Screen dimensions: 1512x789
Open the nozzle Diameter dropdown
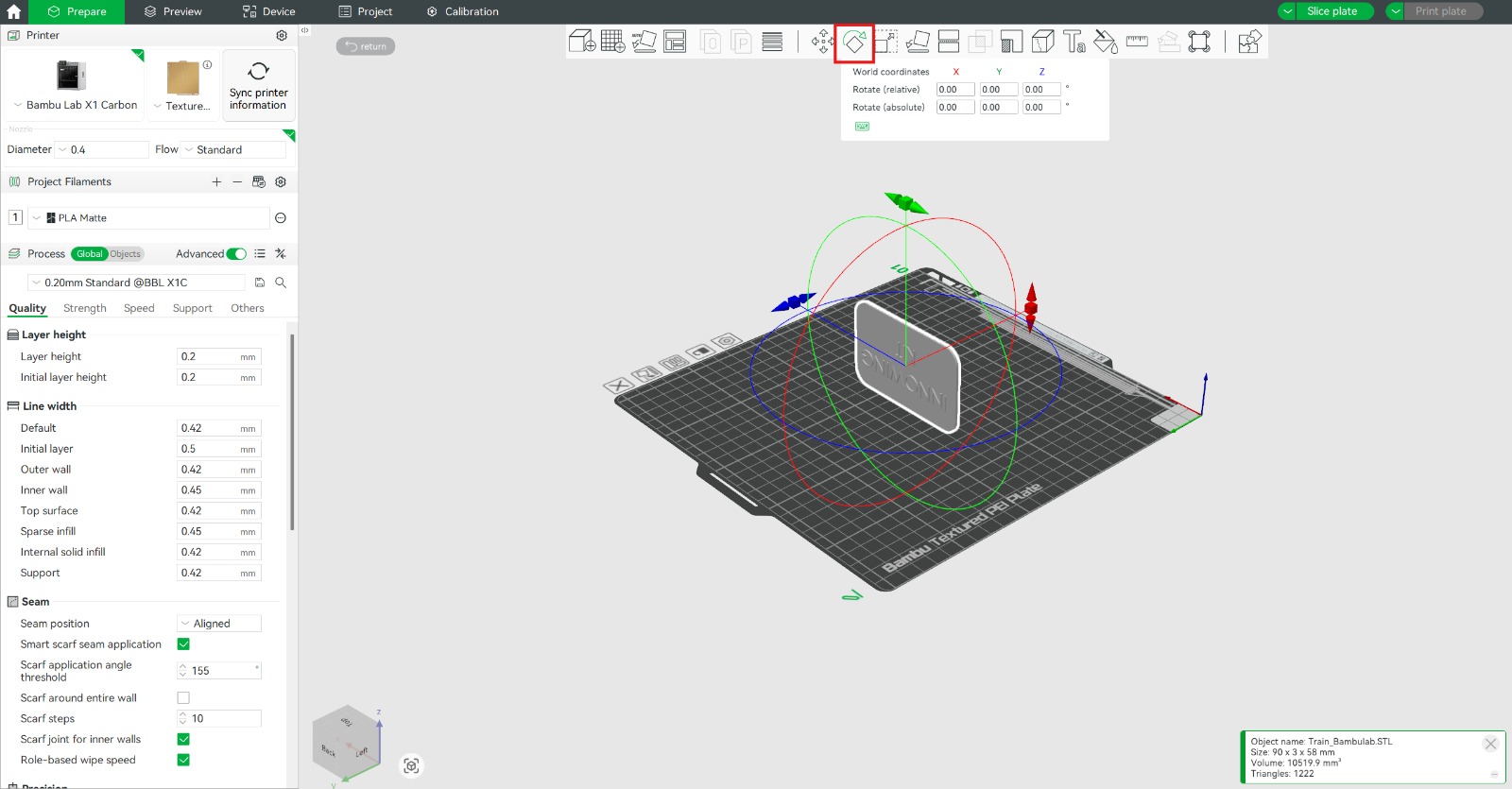coord(102,150)
